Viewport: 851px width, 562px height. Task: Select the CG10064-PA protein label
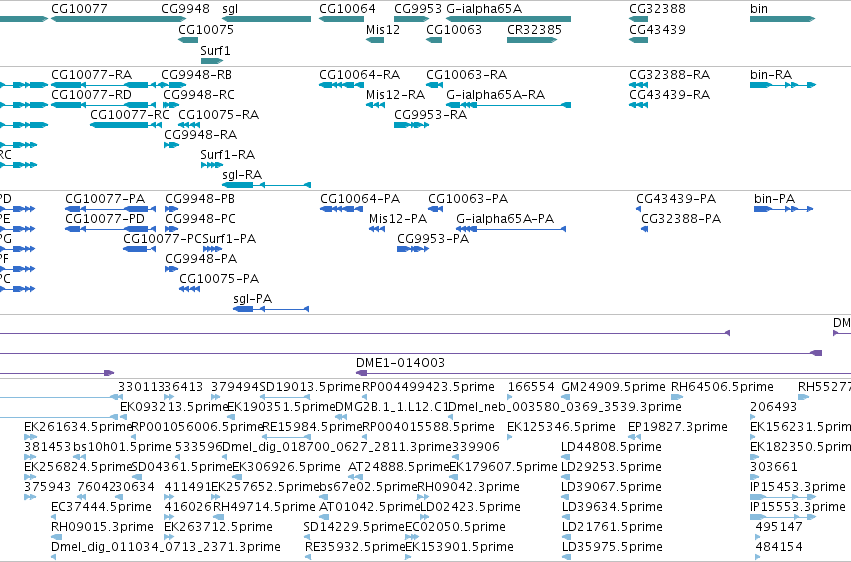[360, 199]
